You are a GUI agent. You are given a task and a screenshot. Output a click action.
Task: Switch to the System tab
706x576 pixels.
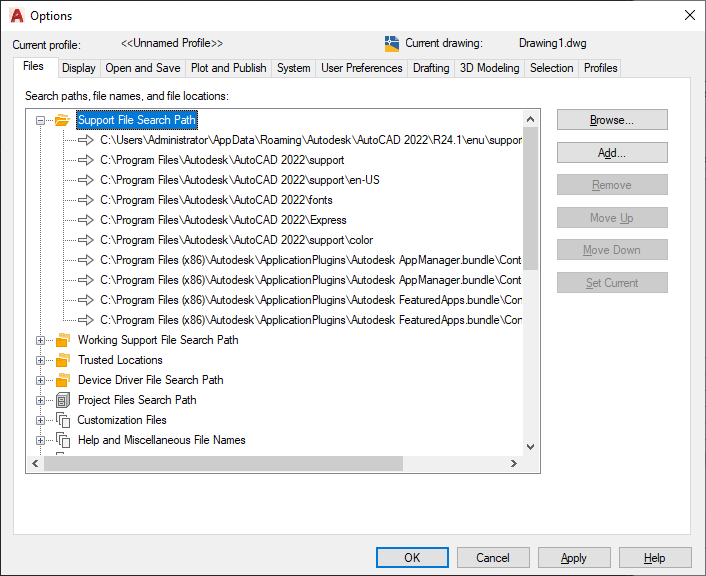click(x=294, y=68)
